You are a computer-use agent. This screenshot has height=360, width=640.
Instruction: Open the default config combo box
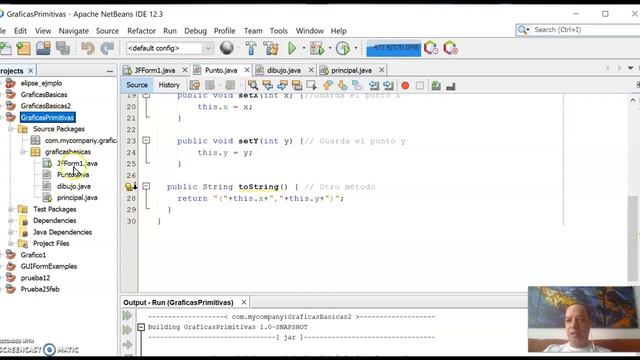169,48
